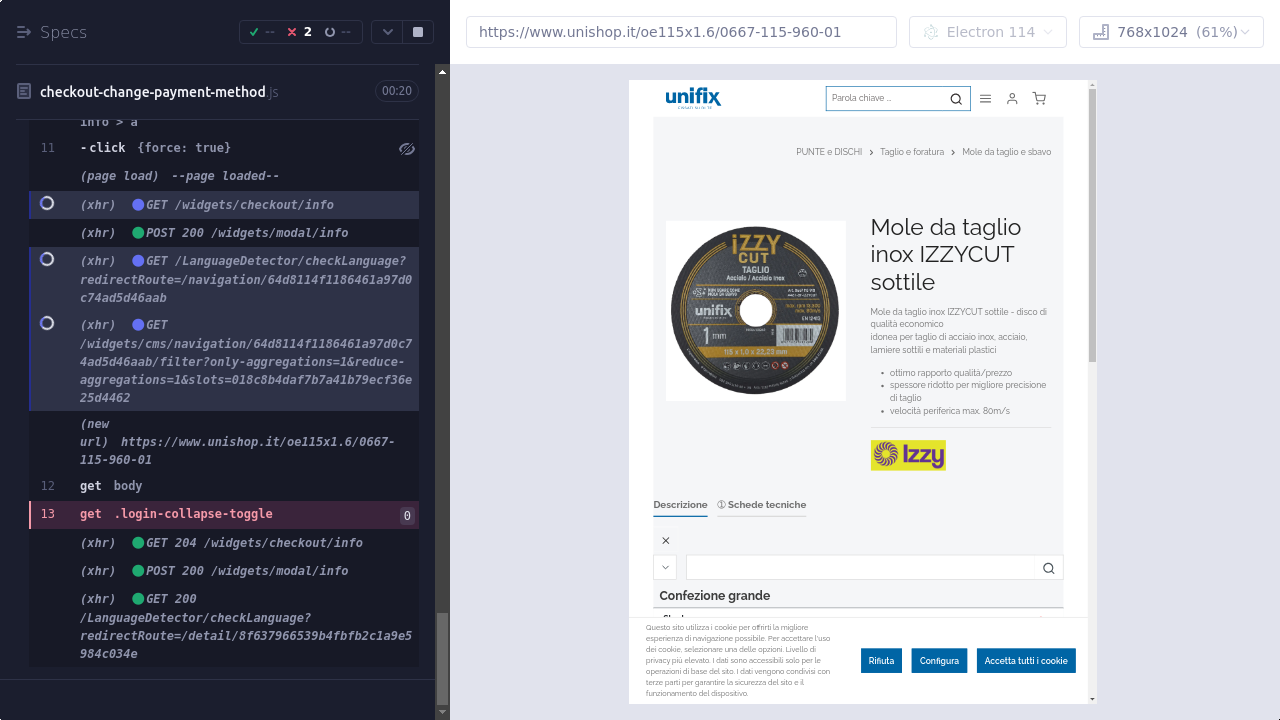The height and width of the screenshot is (720, 1280).
Task: Toggle the hidden-element eye icon on click command
Action: coord(406,149)
